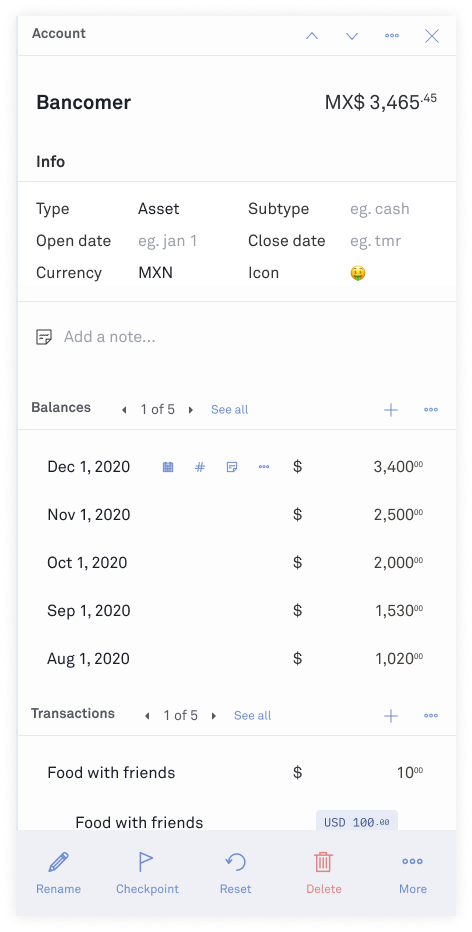Click the hashtag icon on the Dec 1 balance row
Image resolution: width=472 pixels, height=932 pixels.
[x=200, y=467]
